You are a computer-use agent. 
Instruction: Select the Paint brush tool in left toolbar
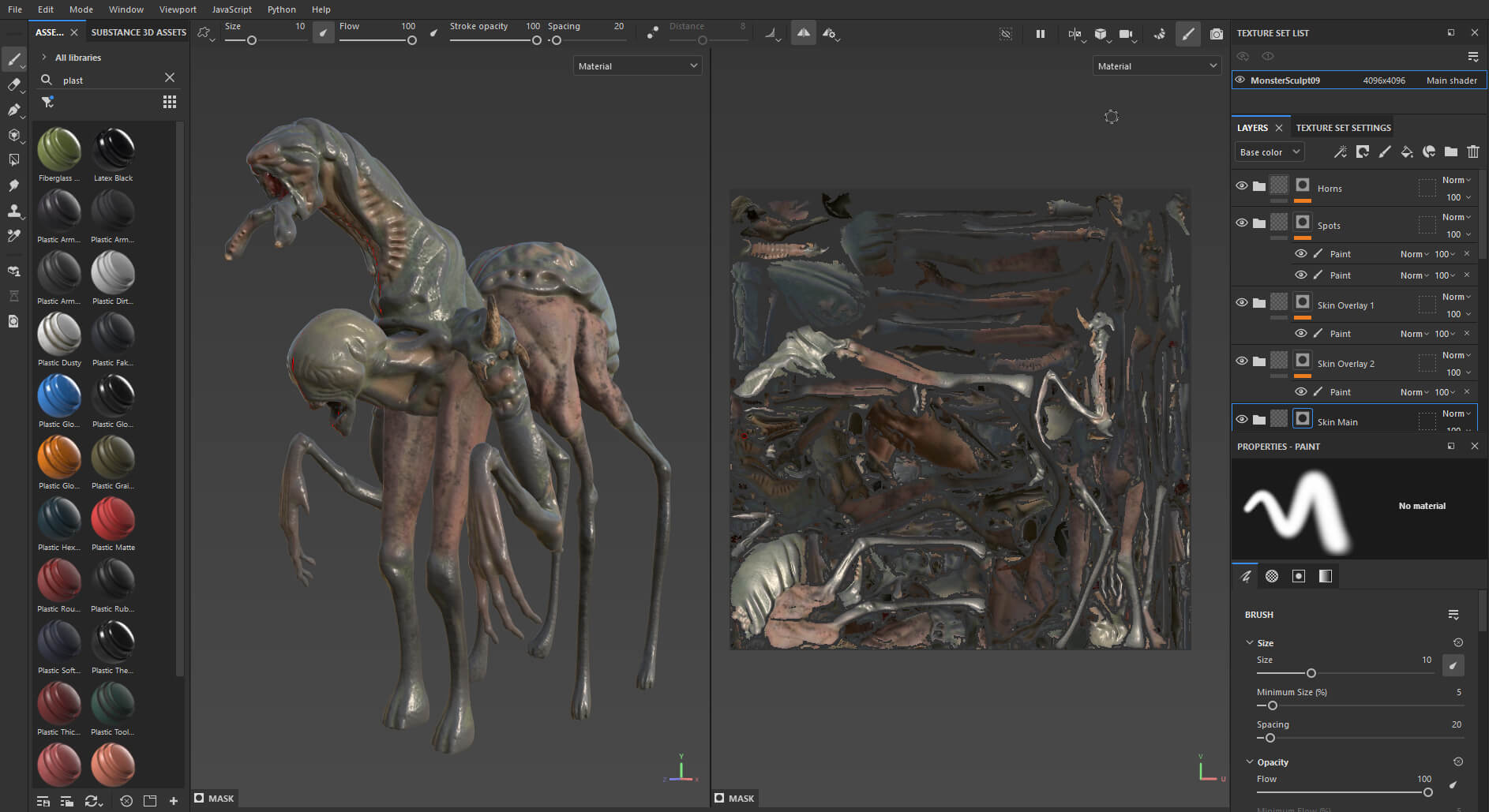13,59
